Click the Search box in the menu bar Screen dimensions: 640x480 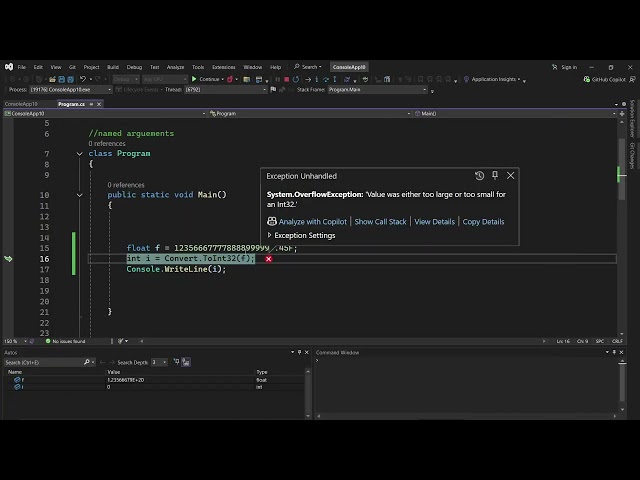tap(308, 67)
